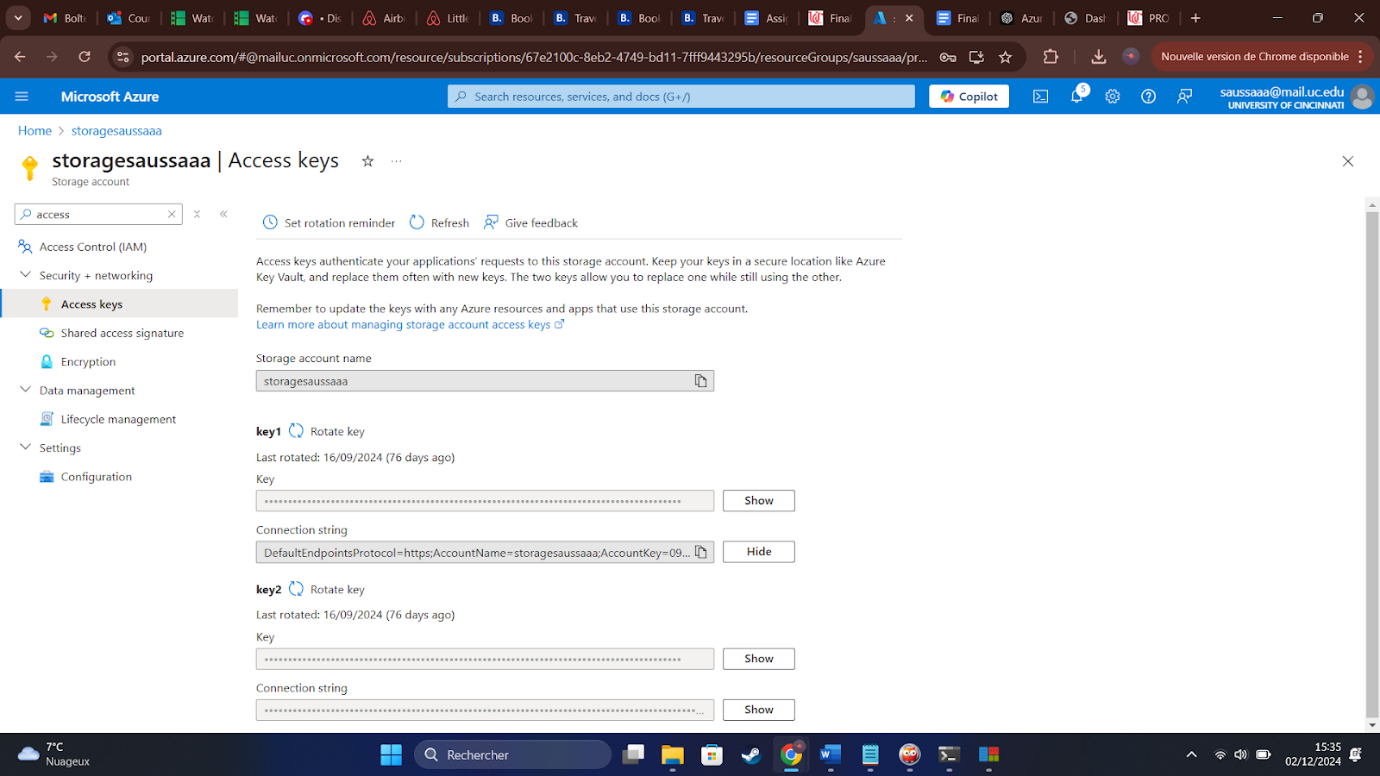Go to Home breadcrumb
The height and width of the screenshot is (776, 1380).
point(35,131)
